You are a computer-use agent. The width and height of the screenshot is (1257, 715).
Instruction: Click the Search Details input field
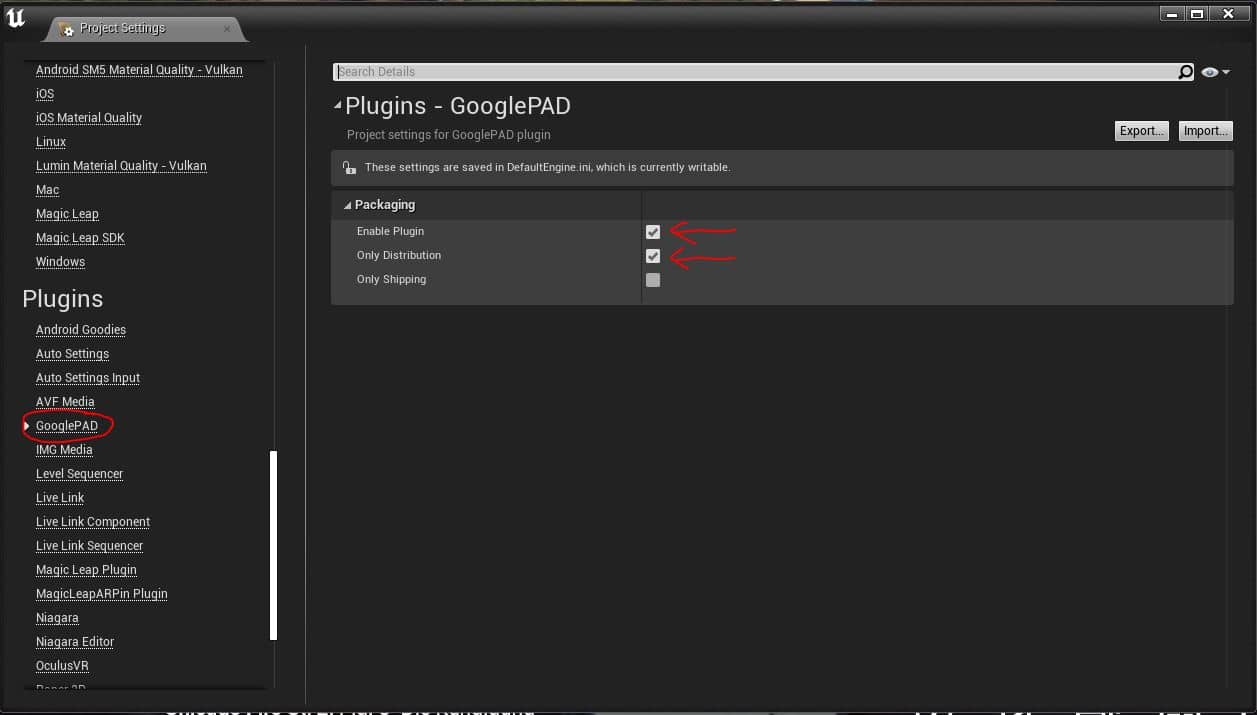click(755, 72)
